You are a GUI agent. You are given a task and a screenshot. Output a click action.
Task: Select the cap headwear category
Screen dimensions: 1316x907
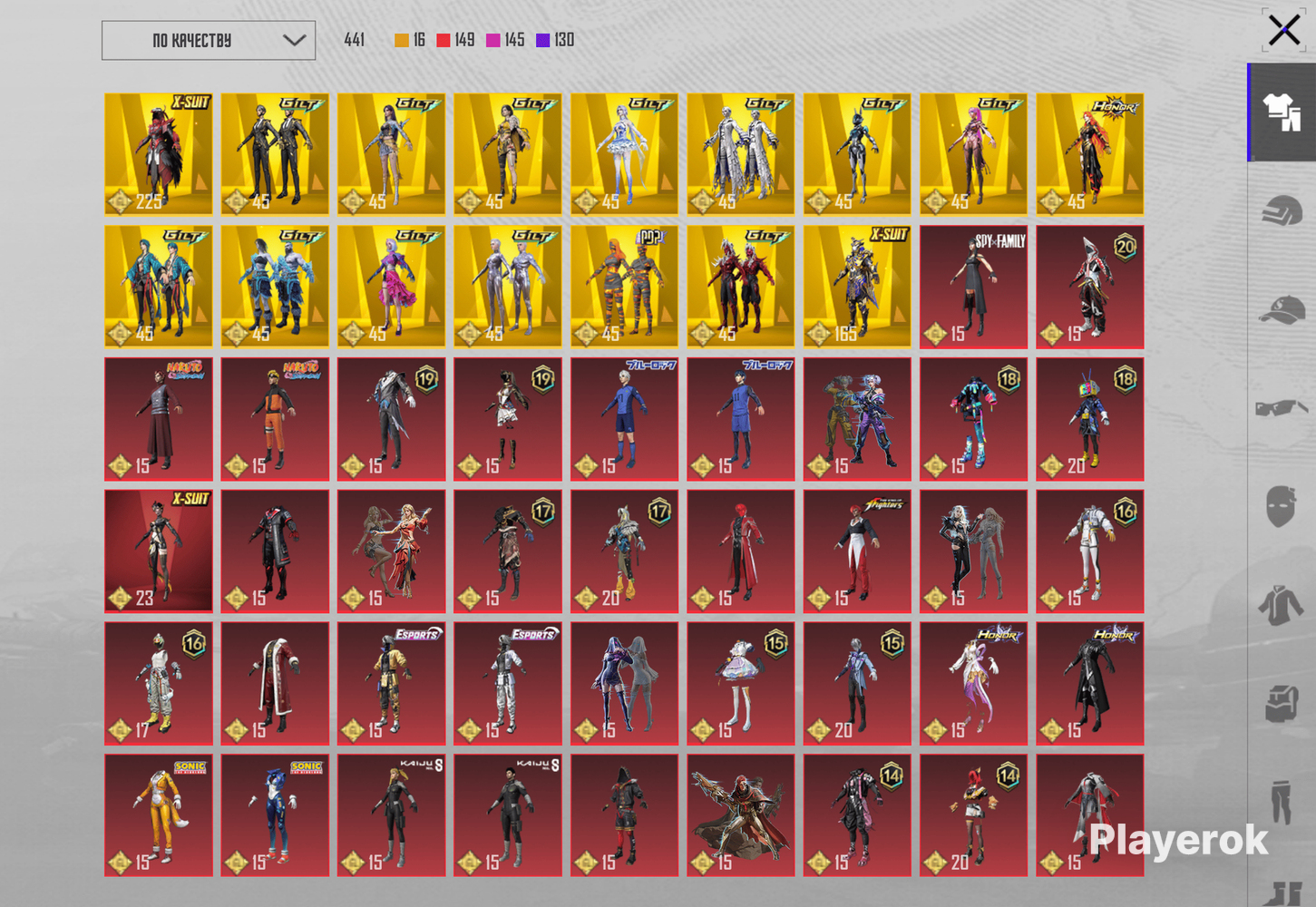tap(1282, 310)
